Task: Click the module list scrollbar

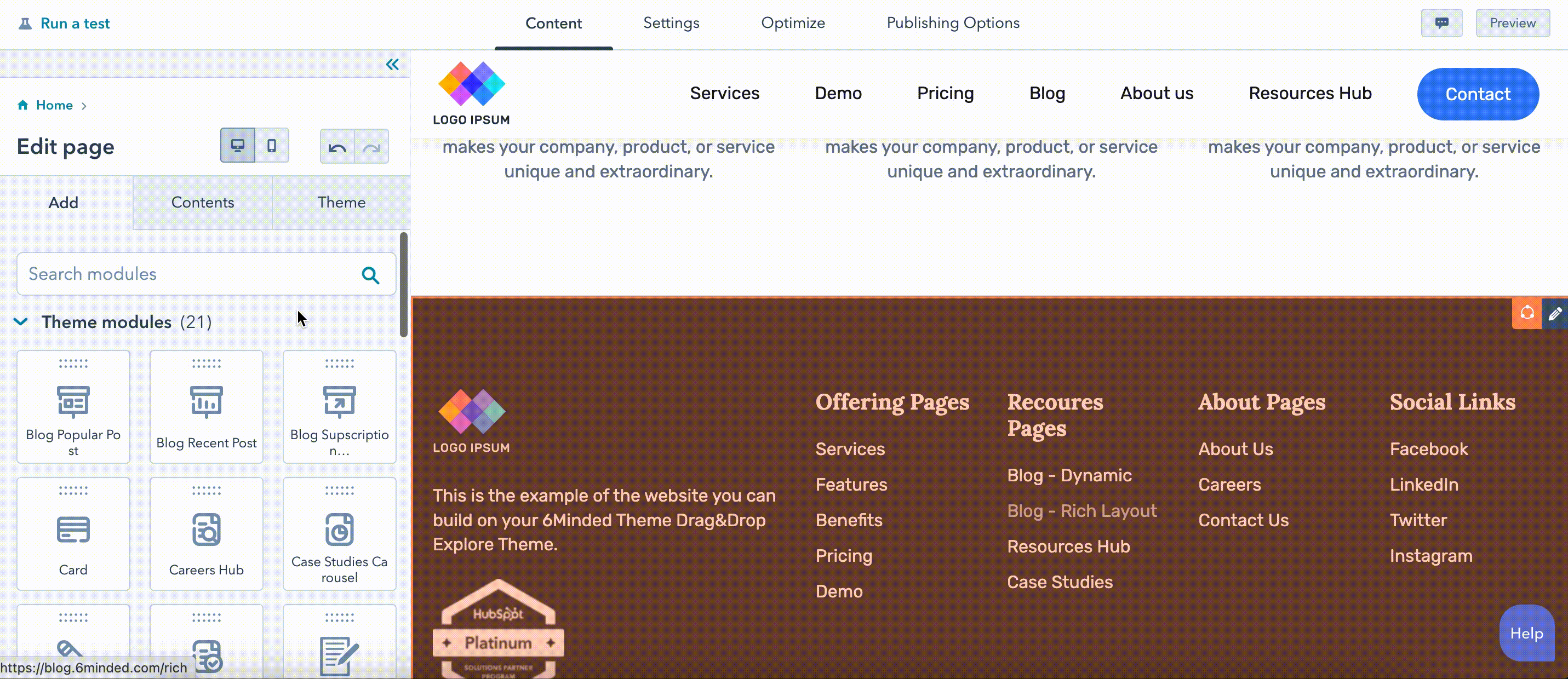Action: pyautogui.click(x=404, y=284)
